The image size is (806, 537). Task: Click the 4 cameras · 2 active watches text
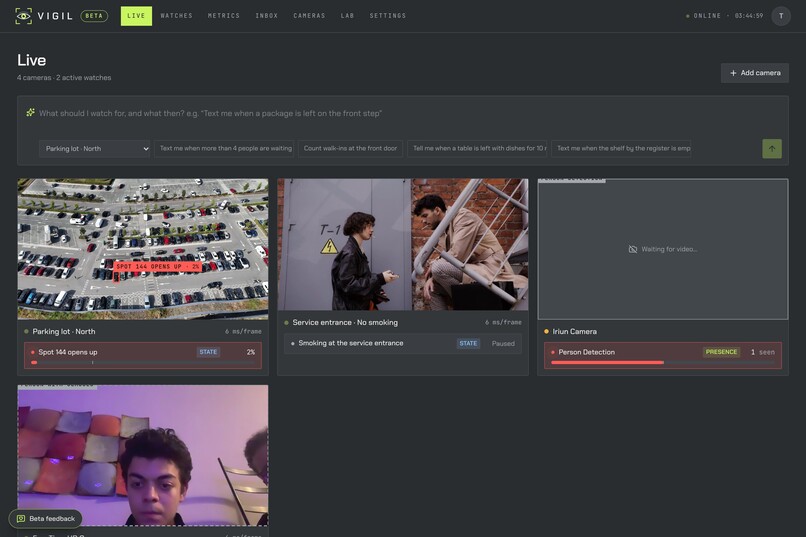(64, 78)
